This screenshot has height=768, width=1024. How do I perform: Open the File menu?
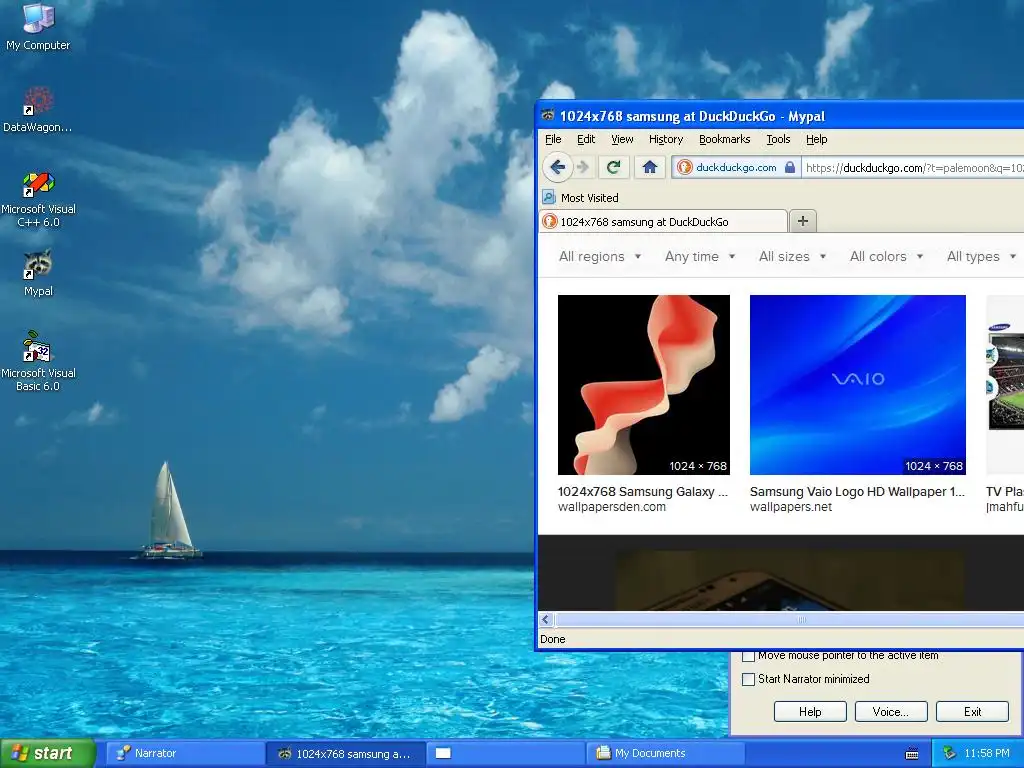coord(553,139)
